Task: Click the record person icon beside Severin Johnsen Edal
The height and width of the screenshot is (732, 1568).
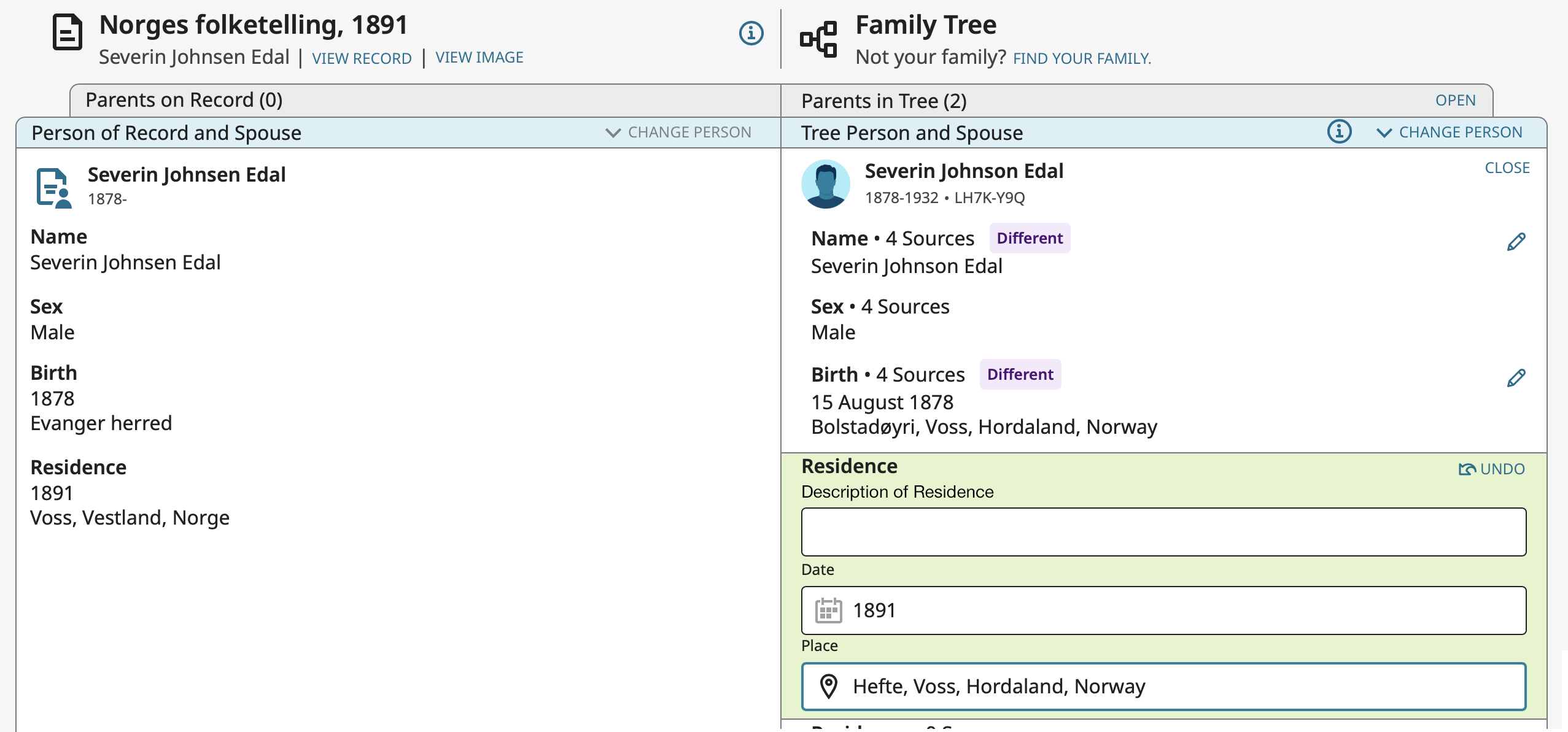Action: (x=54, y=188)
